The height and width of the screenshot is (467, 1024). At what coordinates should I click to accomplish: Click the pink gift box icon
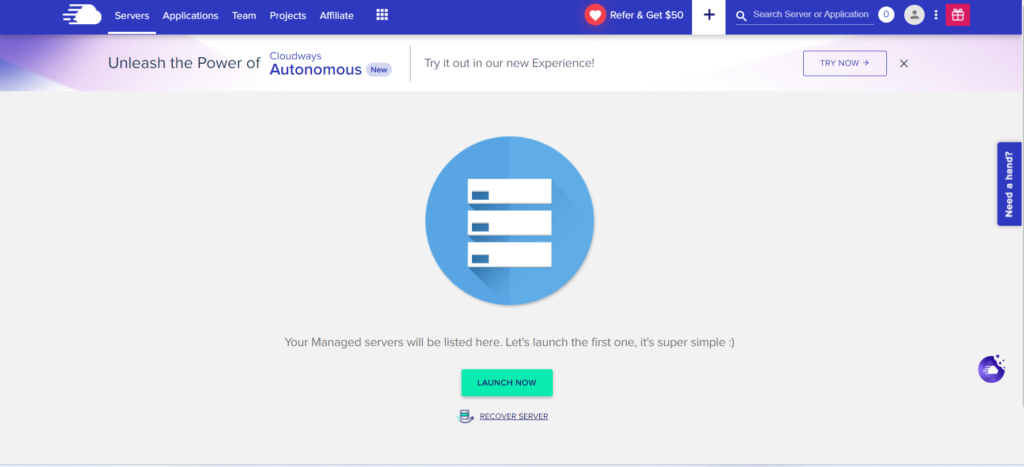pyautogui.click(x=957, y=15)
